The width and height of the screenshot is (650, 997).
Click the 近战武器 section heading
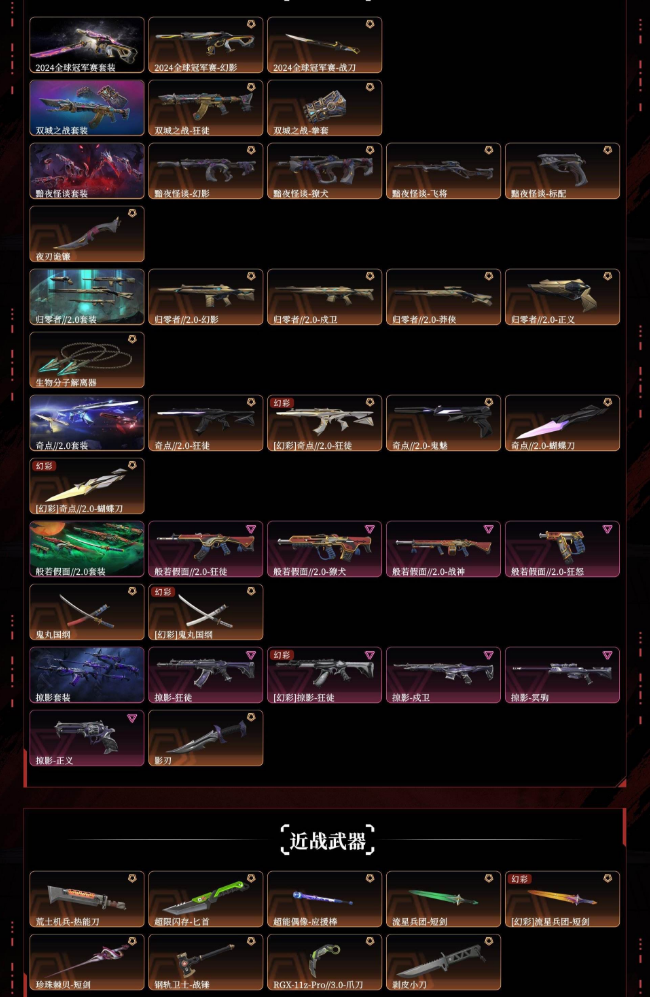pos(328,841)
